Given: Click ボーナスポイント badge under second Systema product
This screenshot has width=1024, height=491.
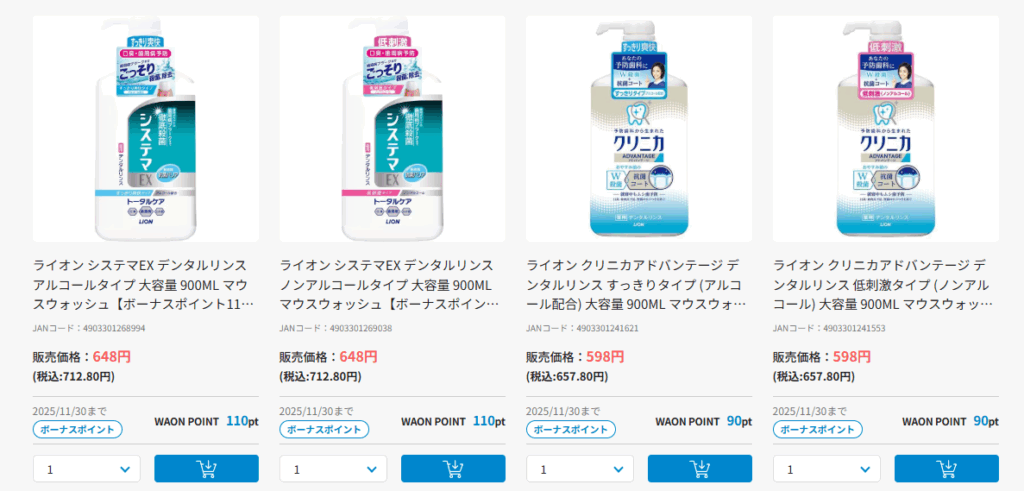Looking at the screenshot, I should click(325, 430).
